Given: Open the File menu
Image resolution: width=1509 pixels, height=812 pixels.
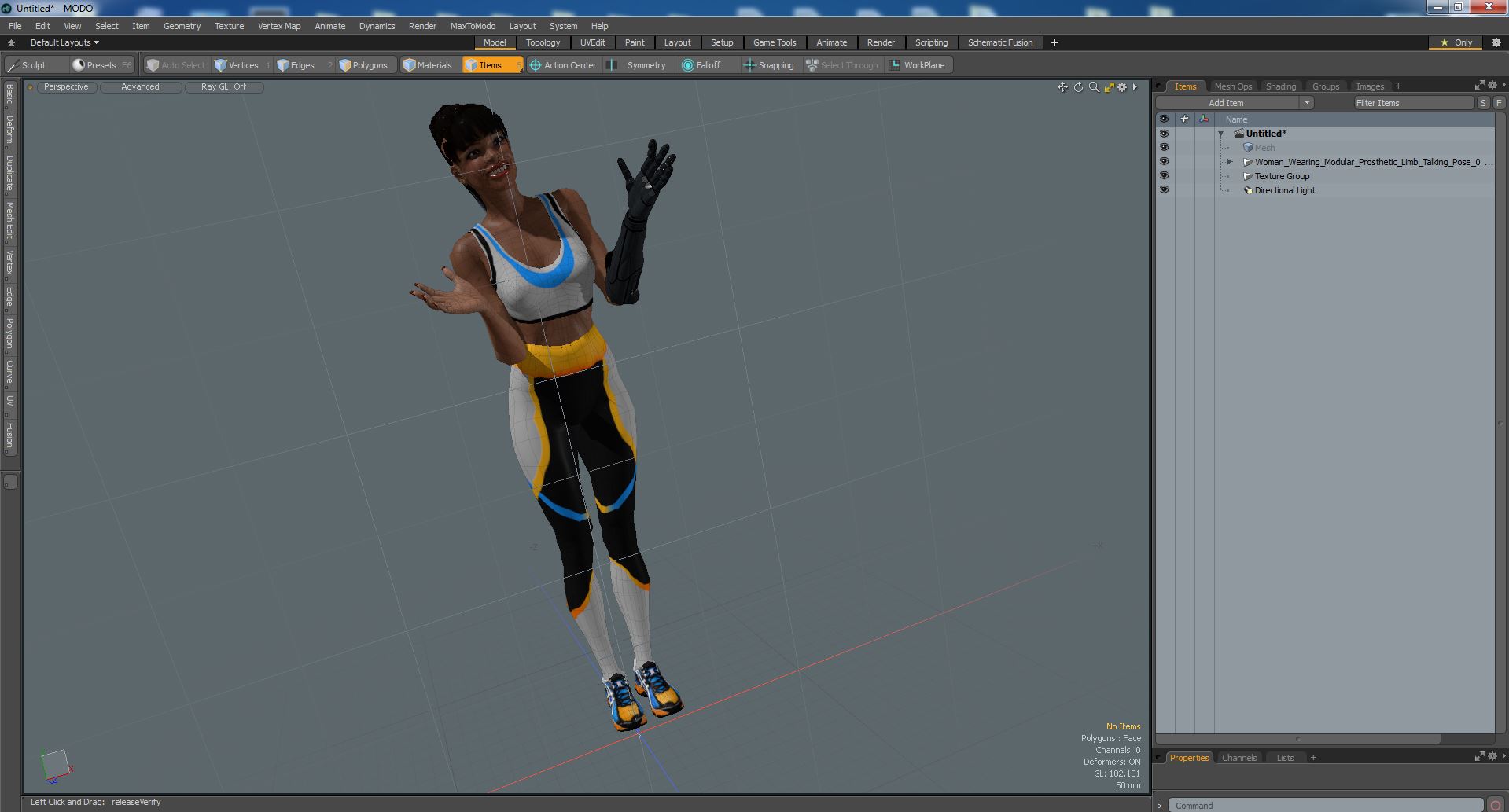Looking at the screenshot, I should tap(15, 26).
